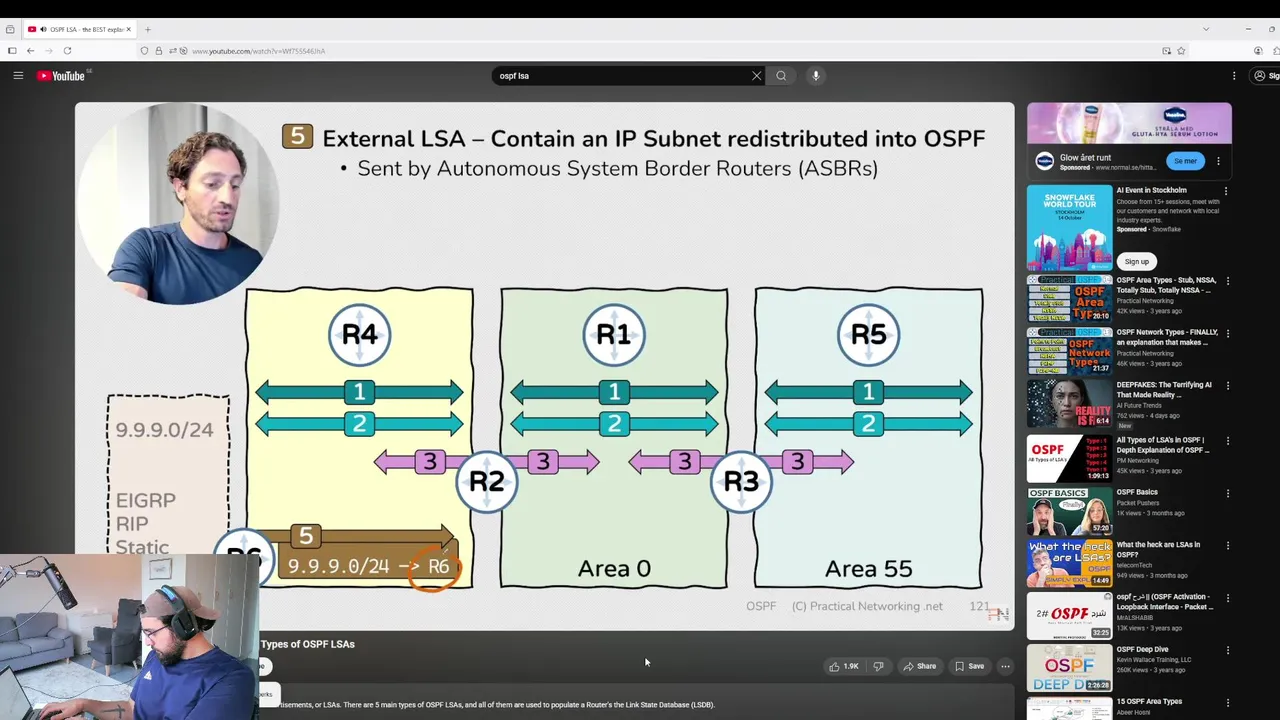The height and width of the screenshot is (720, 1280).
Task: Open '15 OSPF Area Types' video
Action: click(1149, 702)
